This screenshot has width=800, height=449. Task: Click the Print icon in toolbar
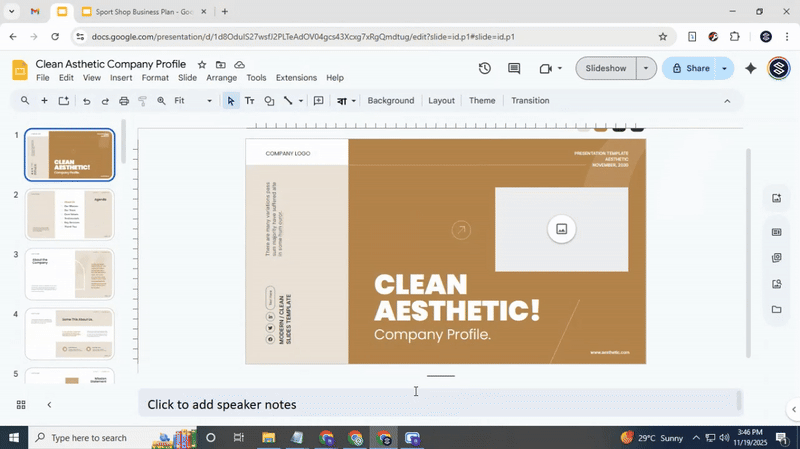(x=124, y=101)
